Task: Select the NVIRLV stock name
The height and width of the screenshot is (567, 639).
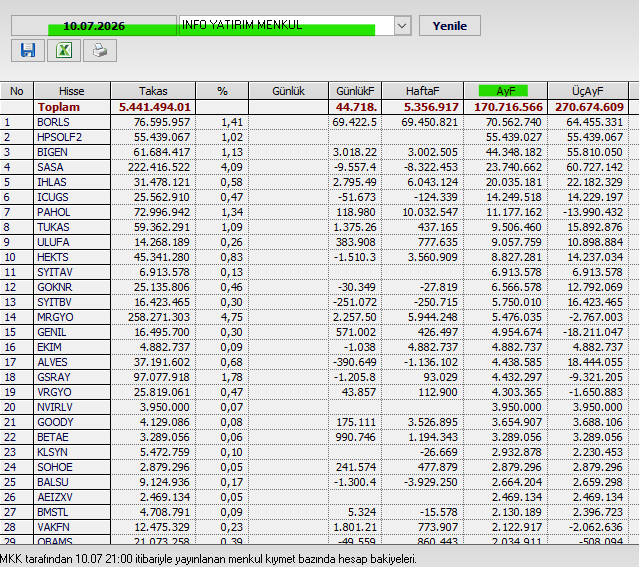Action: (x=55, y=407)
